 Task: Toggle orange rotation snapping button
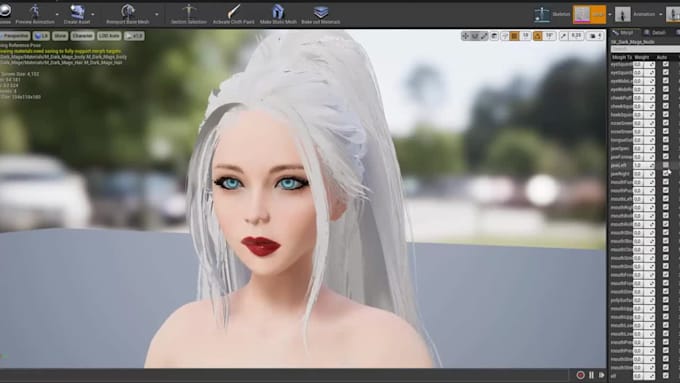tap(537, 36)
